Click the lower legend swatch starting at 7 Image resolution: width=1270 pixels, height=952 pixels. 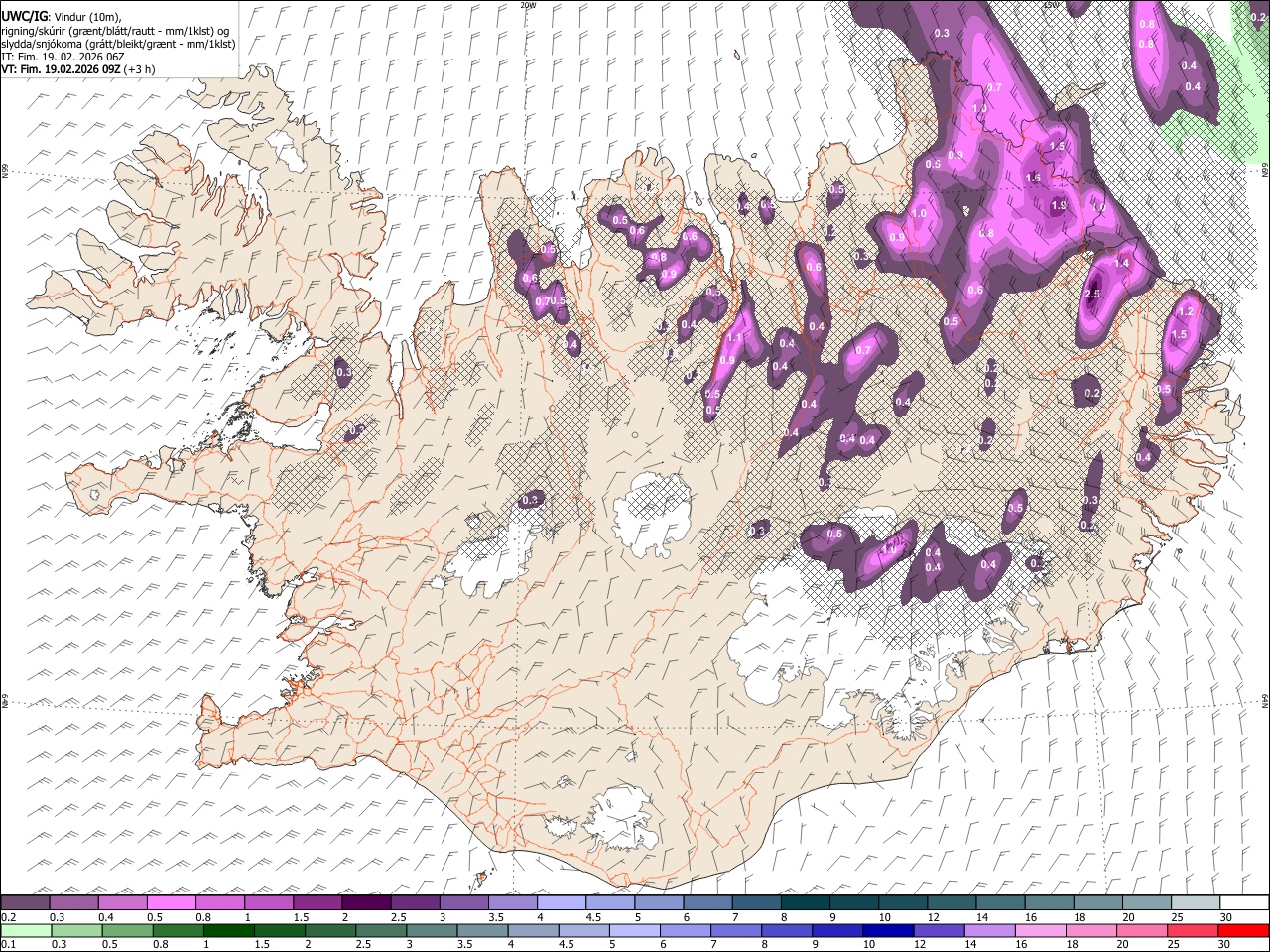pos(736,931)
